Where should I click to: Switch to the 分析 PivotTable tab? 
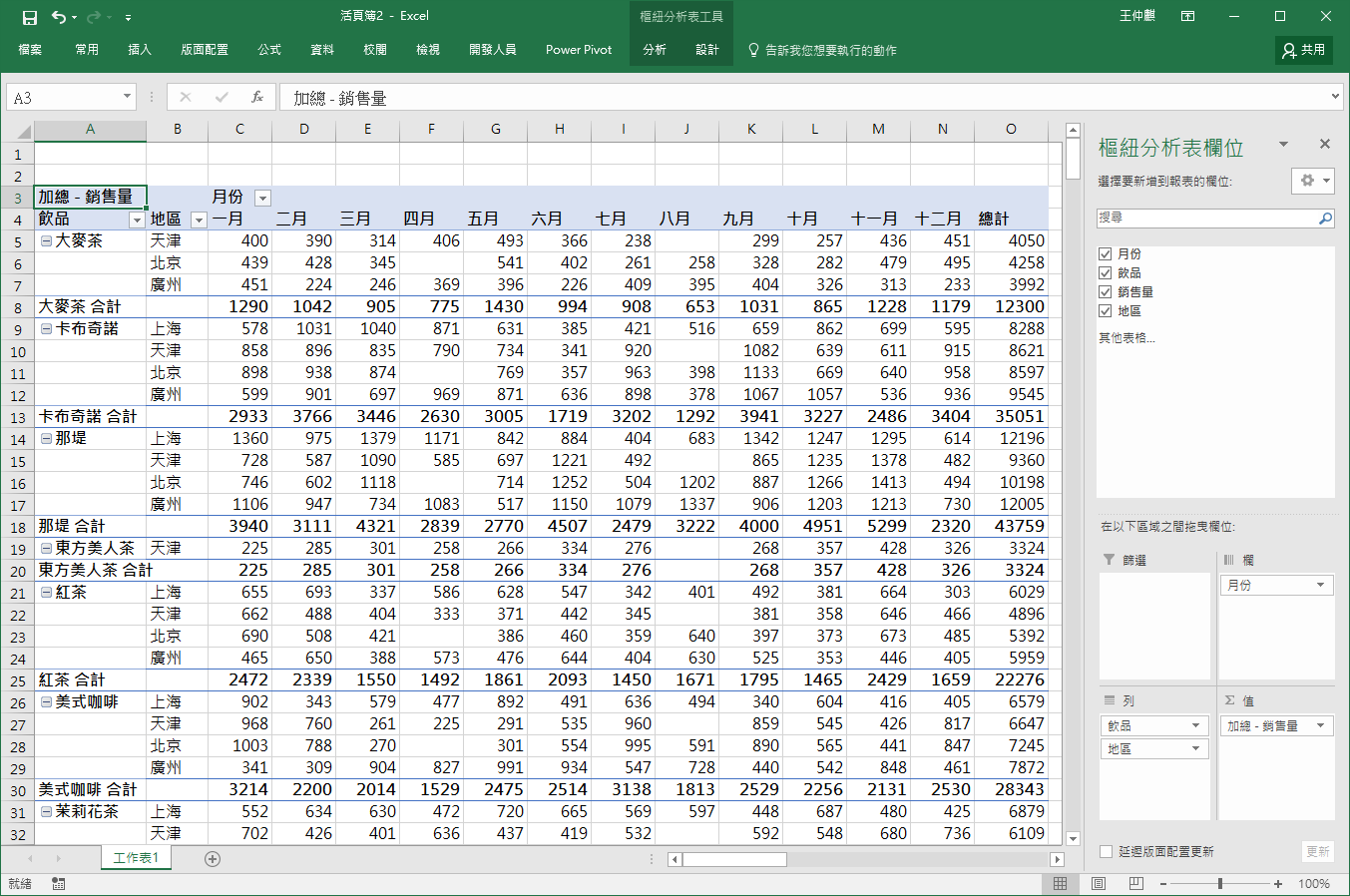coord(655,50)
